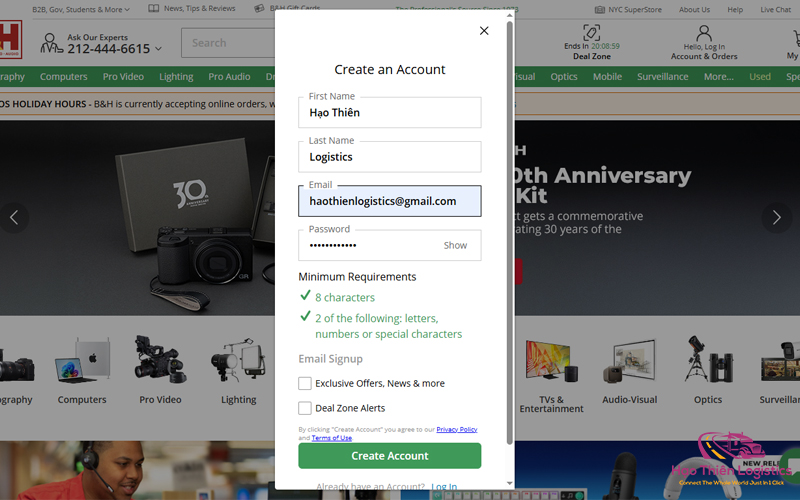Click the dialog vertical scrollbar
The width and height of the screenshot is (800, 500).
(509, 232)
